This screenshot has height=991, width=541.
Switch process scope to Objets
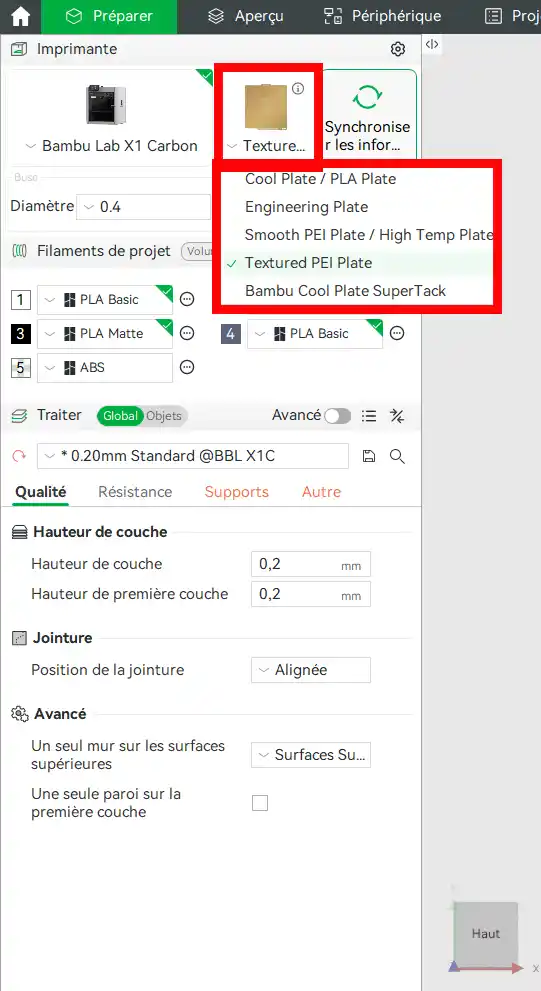164,416
